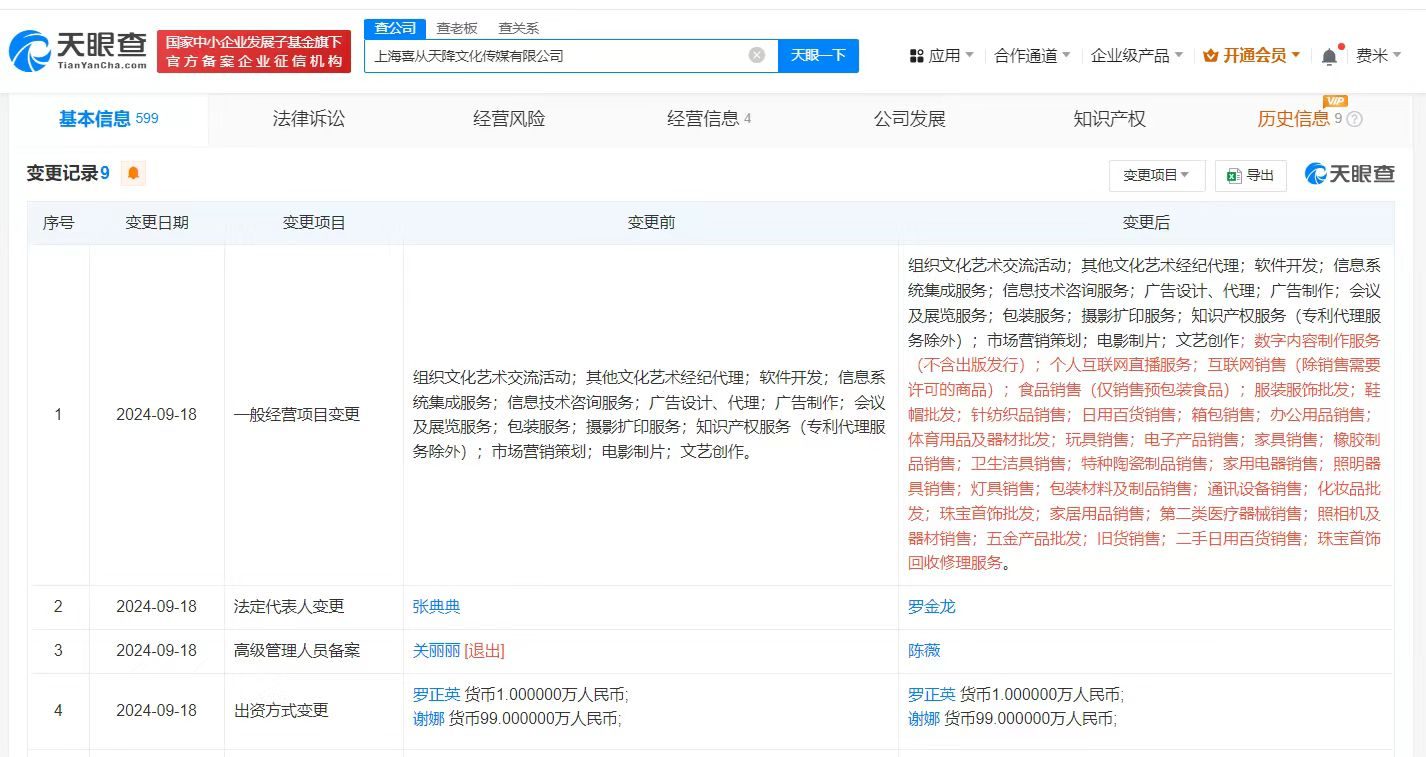This screenshot has height=757, width=1426.
Task: Switch to the 查老板 search tab
Action: [x=455, y=28]
